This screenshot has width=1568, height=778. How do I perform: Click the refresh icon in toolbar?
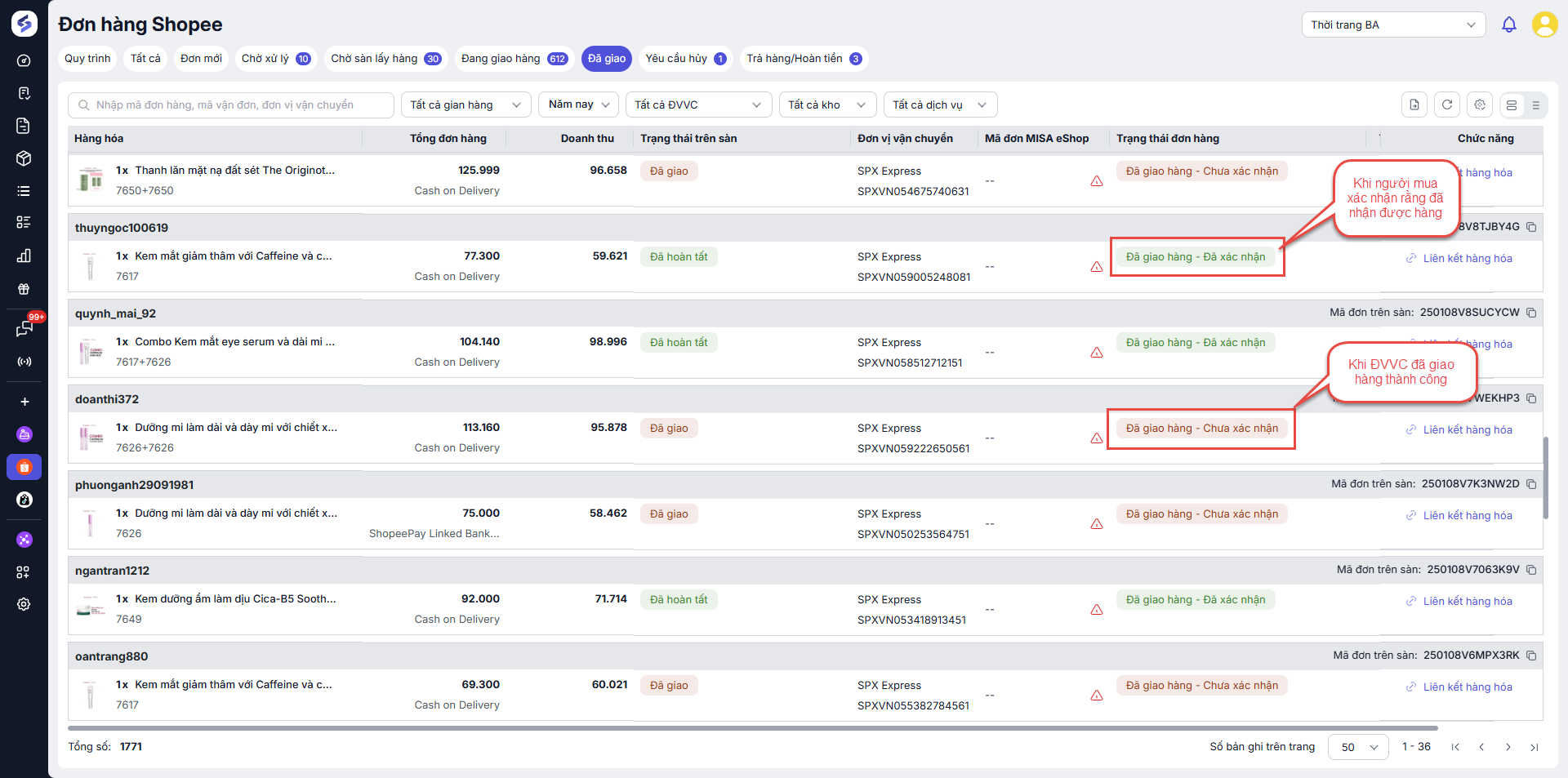[x=1446, y=104]
